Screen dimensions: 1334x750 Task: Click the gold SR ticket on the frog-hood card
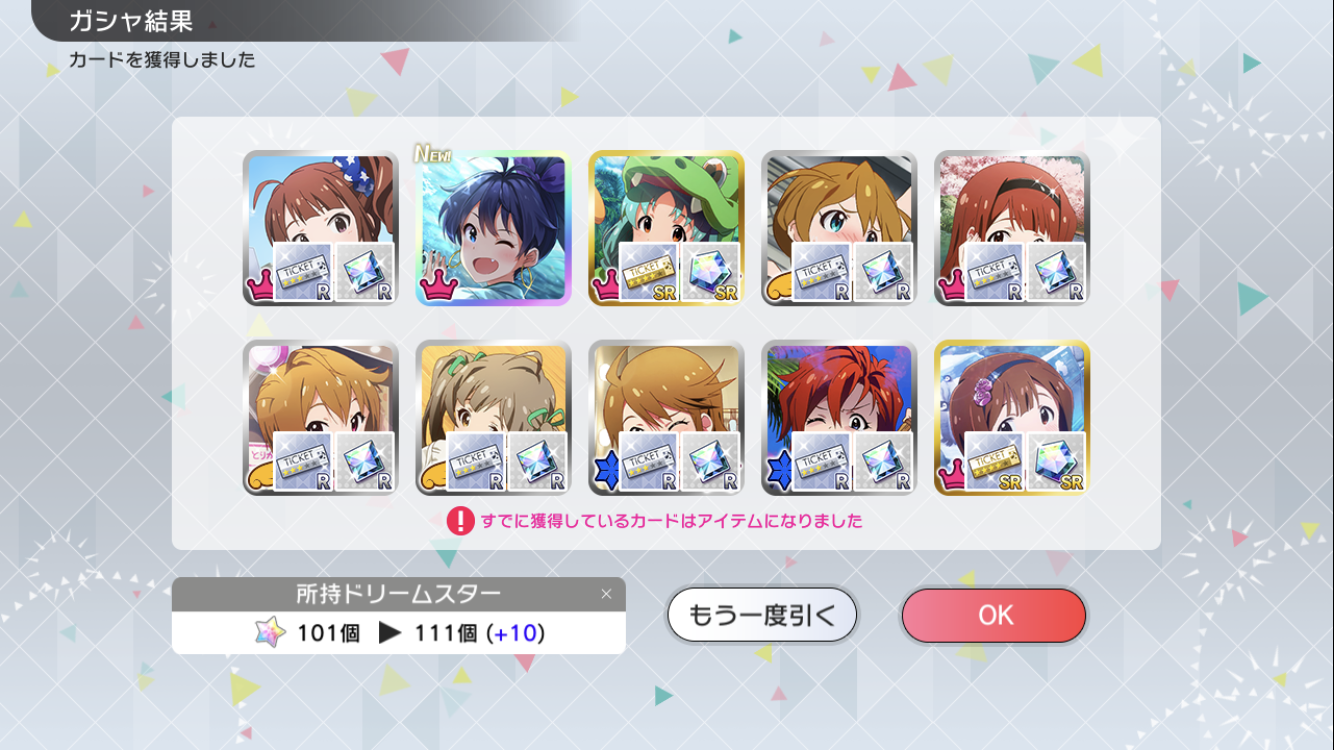(649, 272)
